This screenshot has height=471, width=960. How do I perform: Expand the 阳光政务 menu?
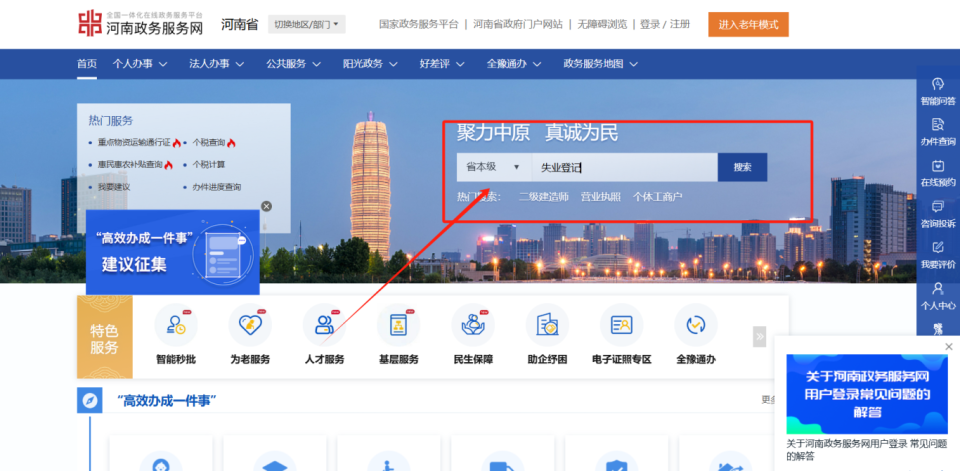click(x=370, y=64)
